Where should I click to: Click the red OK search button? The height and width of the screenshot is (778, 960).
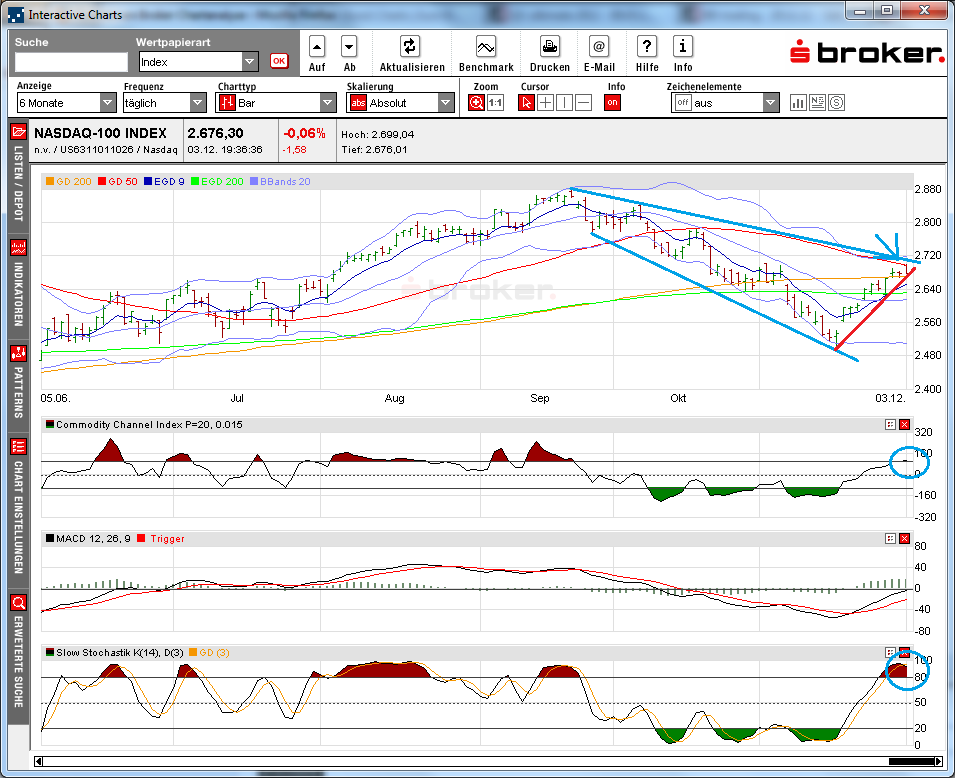tap(279, 60)
